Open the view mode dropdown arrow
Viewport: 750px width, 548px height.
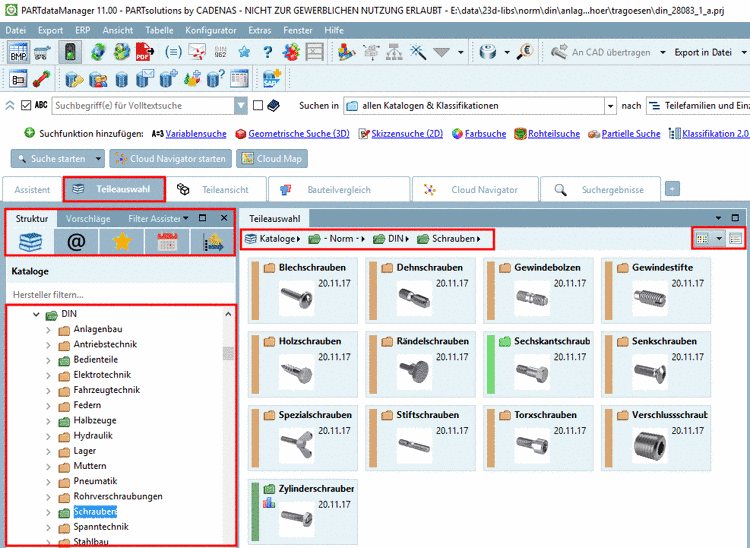pyautogui.click(x=719, y=238)
